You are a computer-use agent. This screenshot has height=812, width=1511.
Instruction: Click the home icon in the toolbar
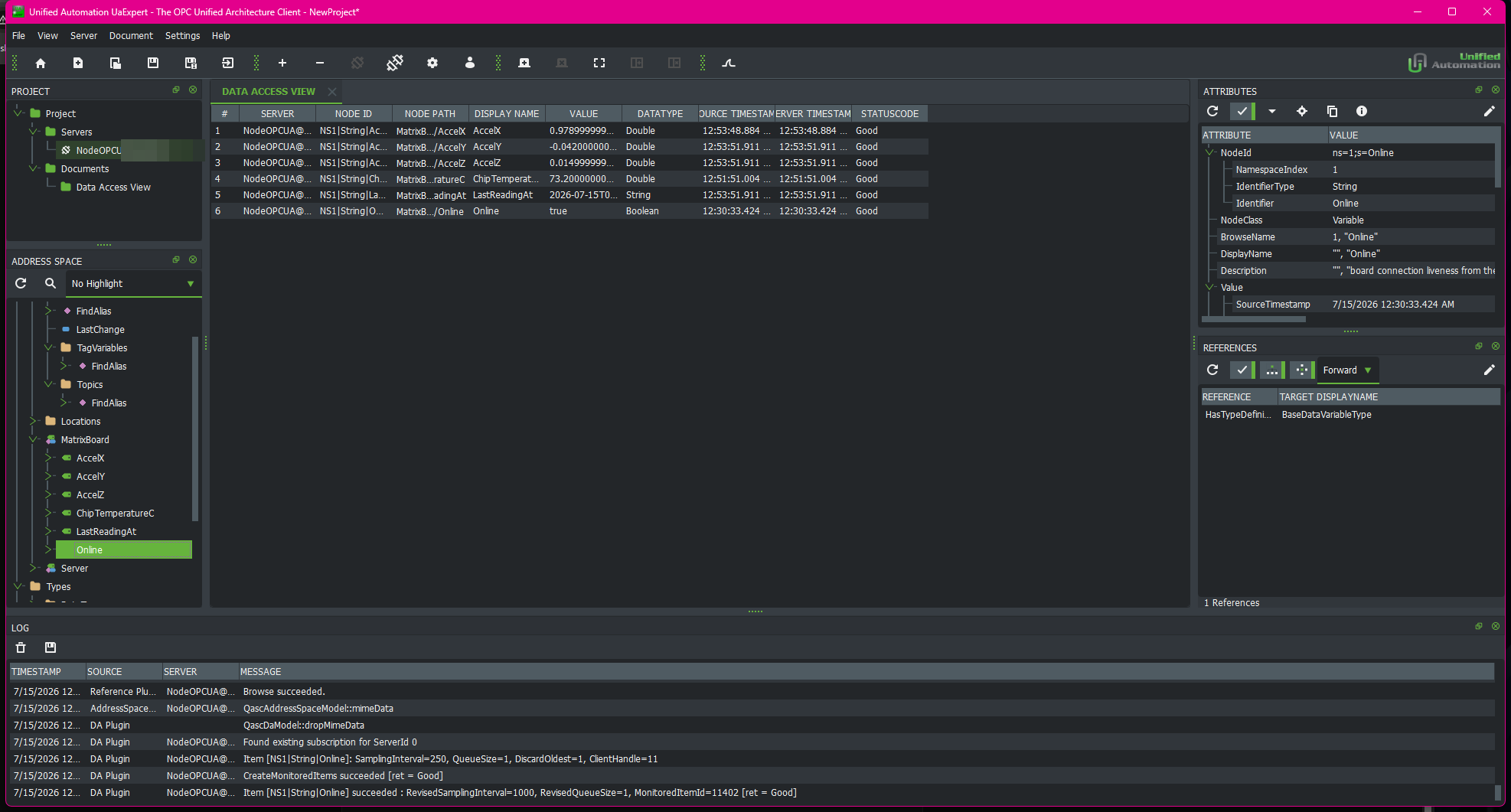pyautogui.click(x=41, y=64)
